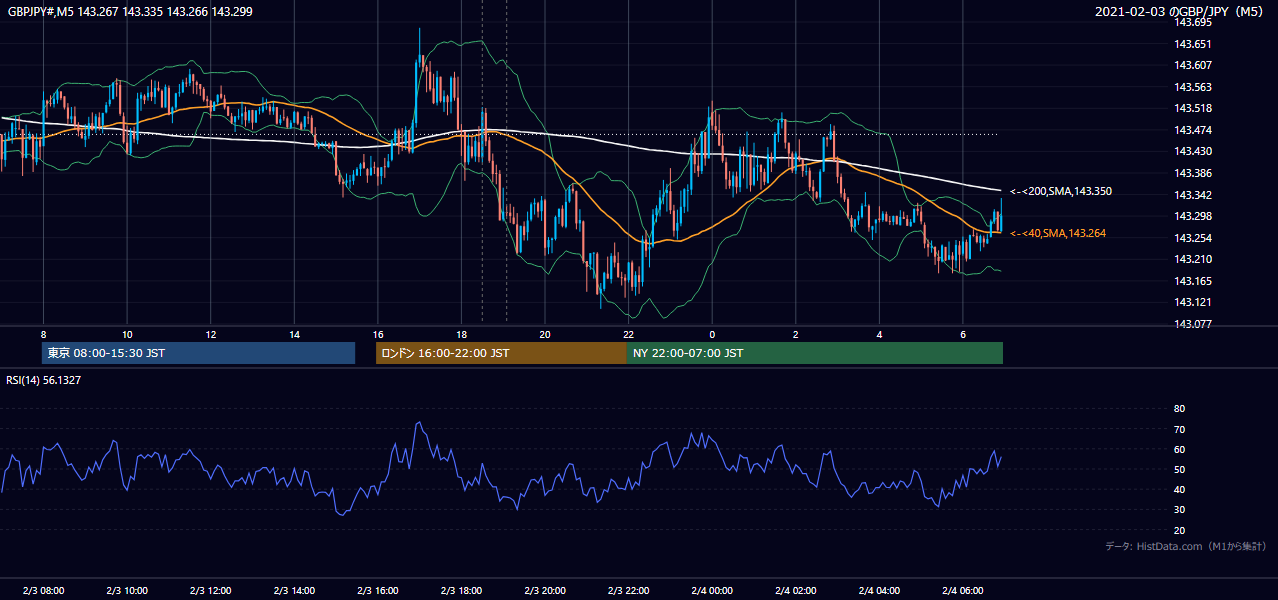
Task: Click the RSI scale value 60
Action: pyautogui.click(x=1179, y=449)
